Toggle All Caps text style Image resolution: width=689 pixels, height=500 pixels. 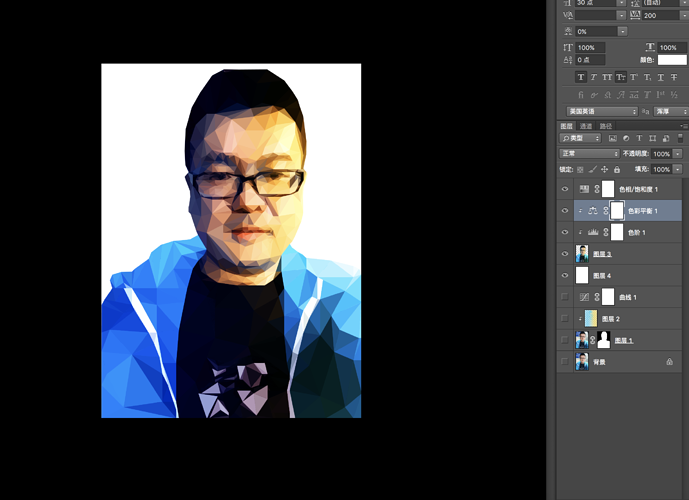[607, 77]
